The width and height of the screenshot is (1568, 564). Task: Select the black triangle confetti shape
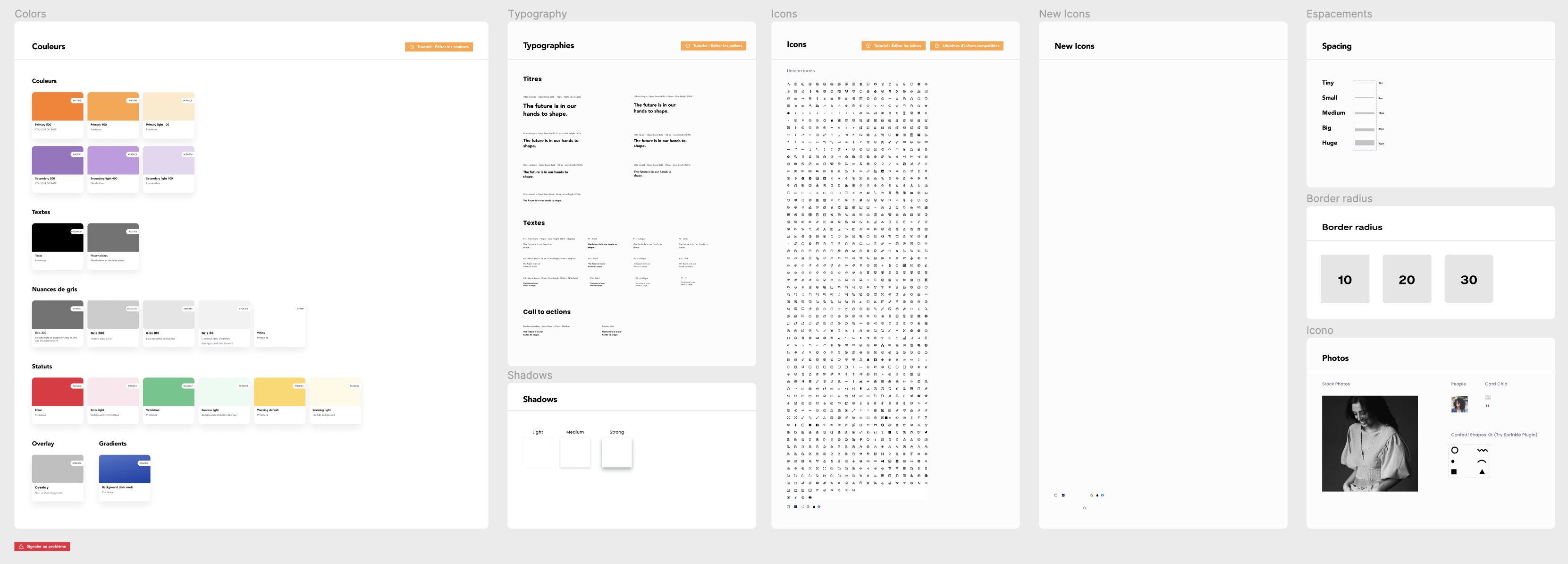1482,471
